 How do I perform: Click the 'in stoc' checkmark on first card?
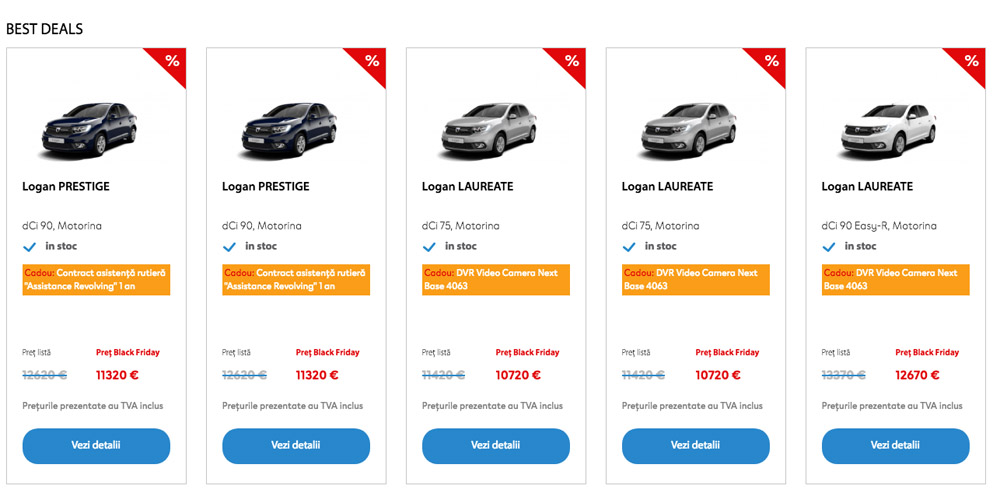coord(30,246)
